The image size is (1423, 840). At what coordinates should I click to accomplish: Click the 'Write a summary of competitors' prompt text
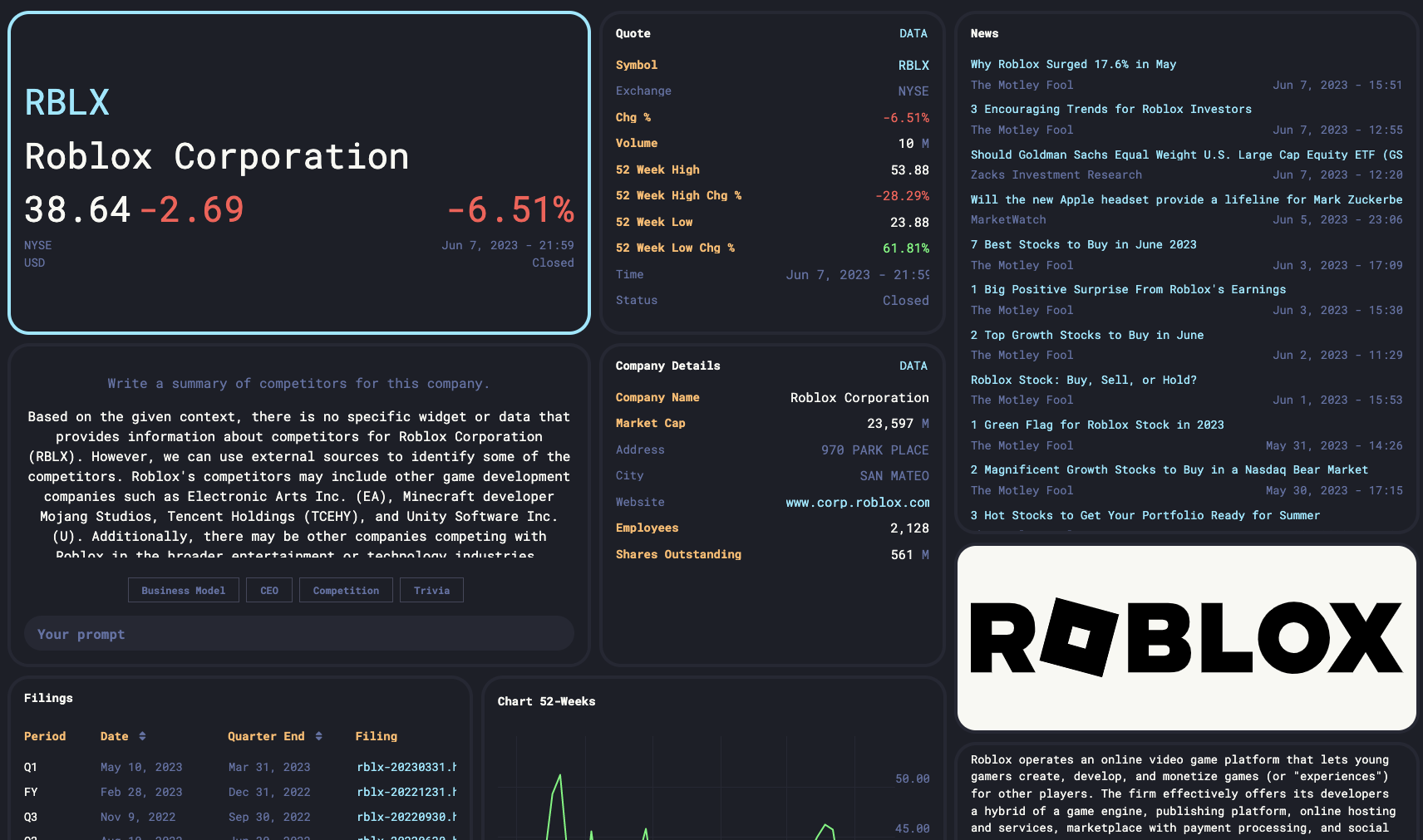(x=298, y=383)
